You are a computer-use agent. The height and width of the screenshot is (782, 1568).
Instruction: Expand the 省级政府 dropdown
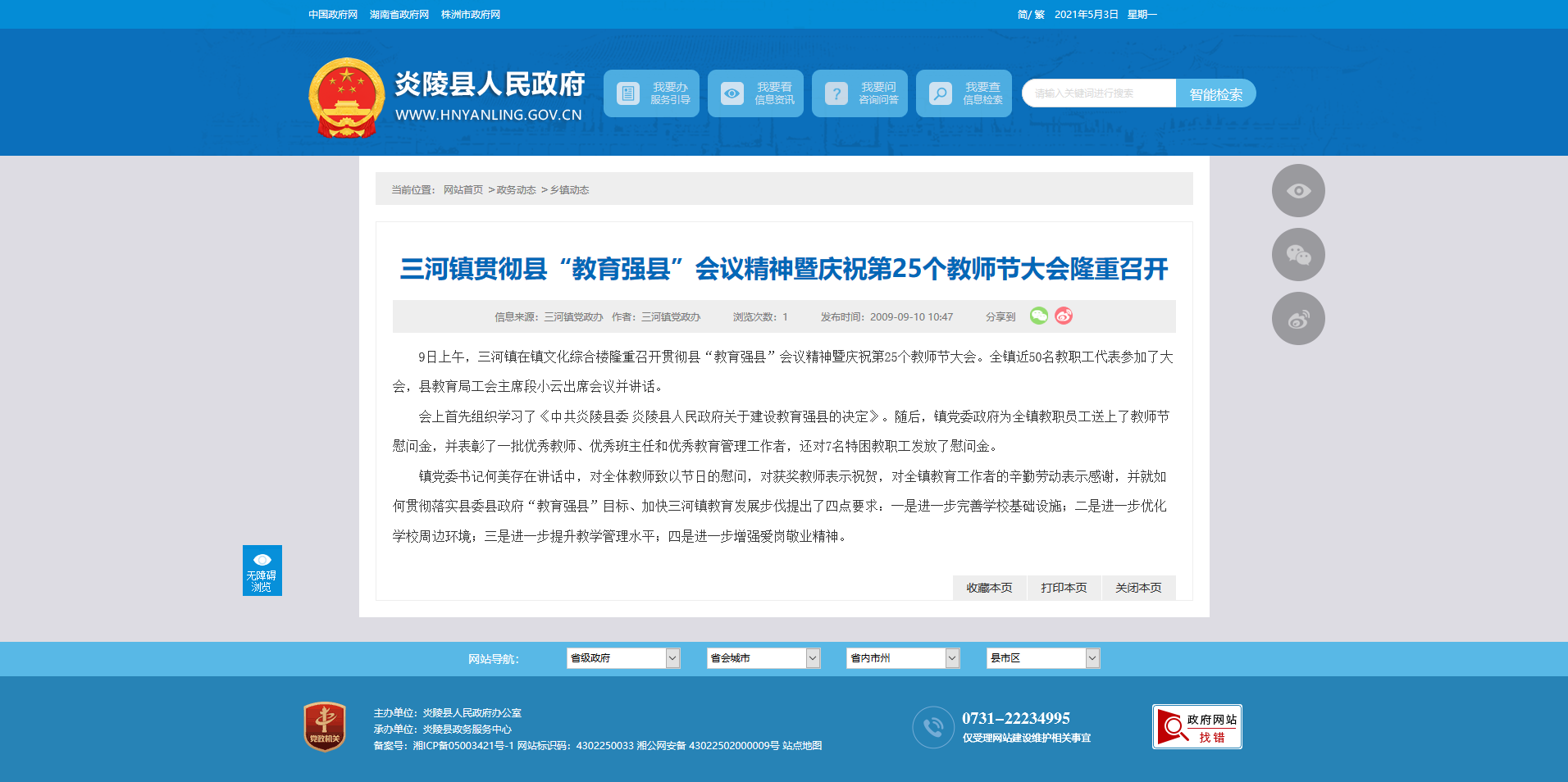click(x=622, y=658)
